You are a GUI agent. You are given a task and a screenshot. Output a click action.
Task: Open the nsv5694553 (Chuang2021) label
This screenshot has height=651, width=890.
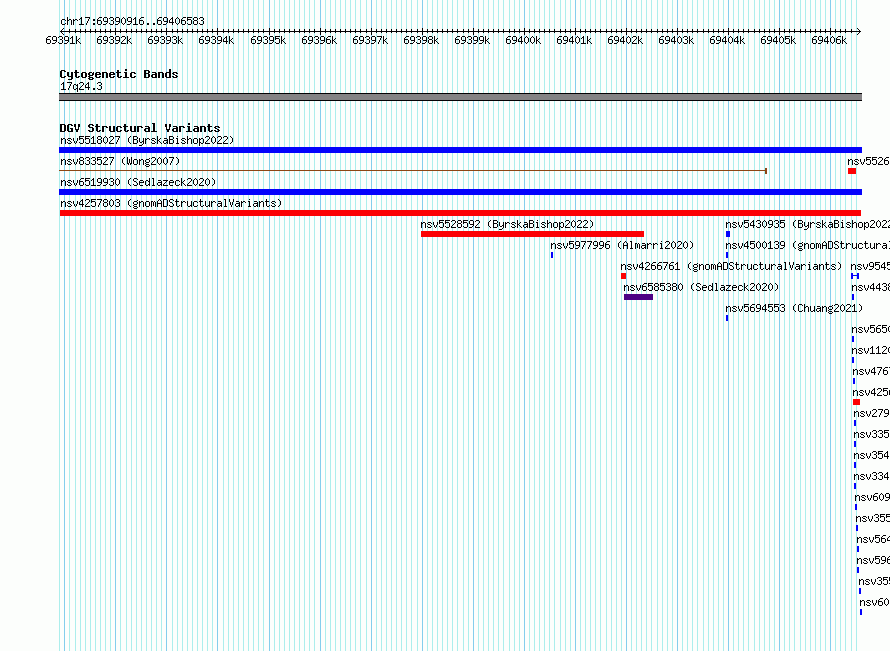tap(794, 308)
